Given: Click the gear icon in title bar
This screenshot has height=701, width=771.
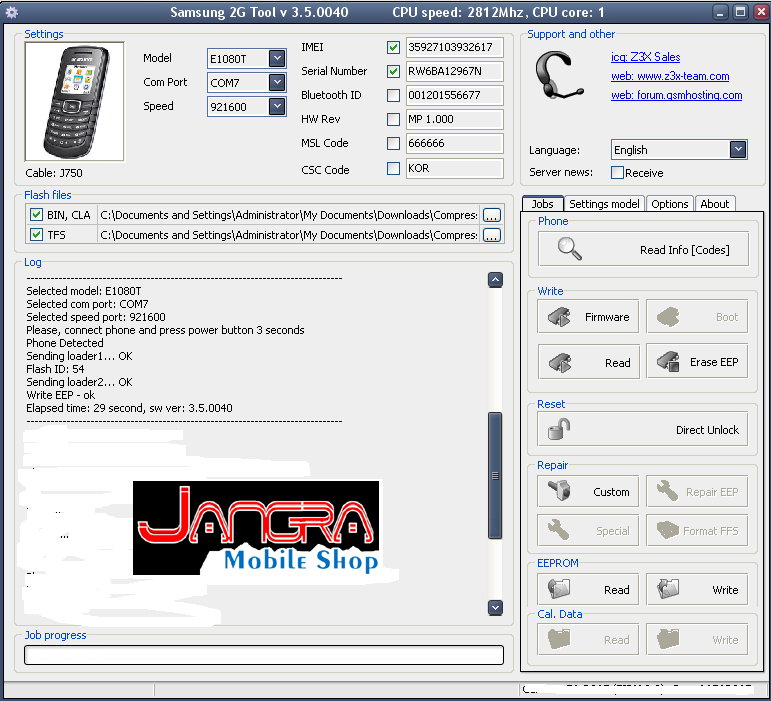Looking at the screenshot, I should click(x=12, y=12).
